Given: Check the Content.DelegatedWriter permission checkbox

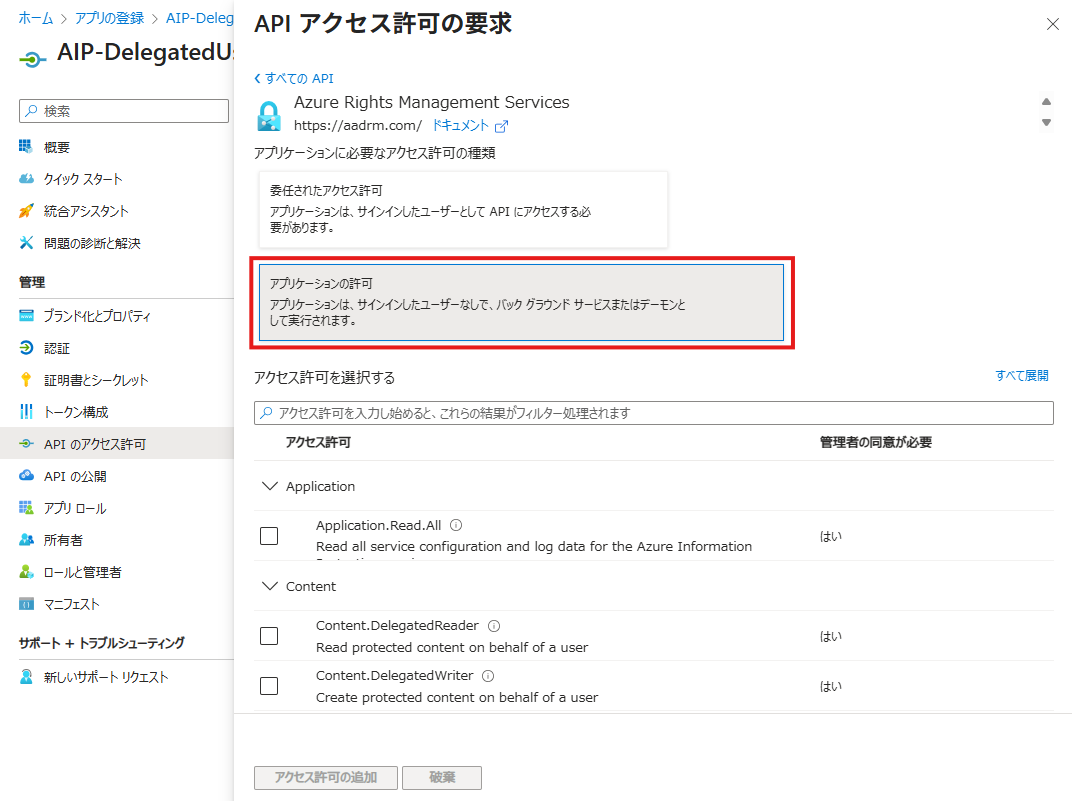Looking at the screenshot, I should 269,685.
